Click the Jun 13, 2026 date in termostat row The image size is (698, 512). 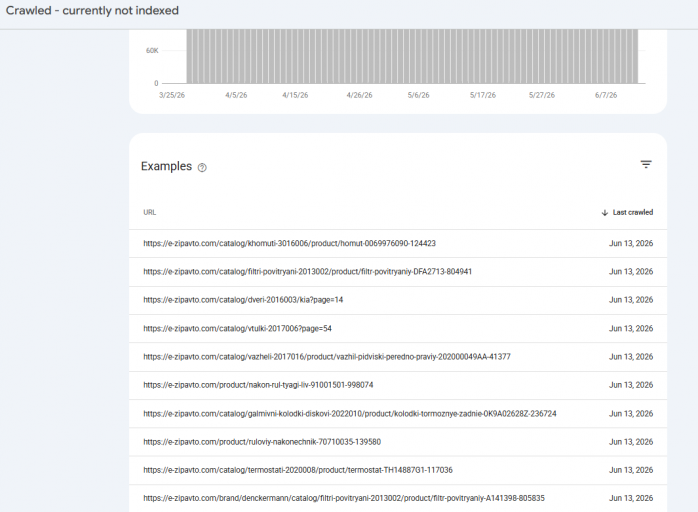pos(631,470)
